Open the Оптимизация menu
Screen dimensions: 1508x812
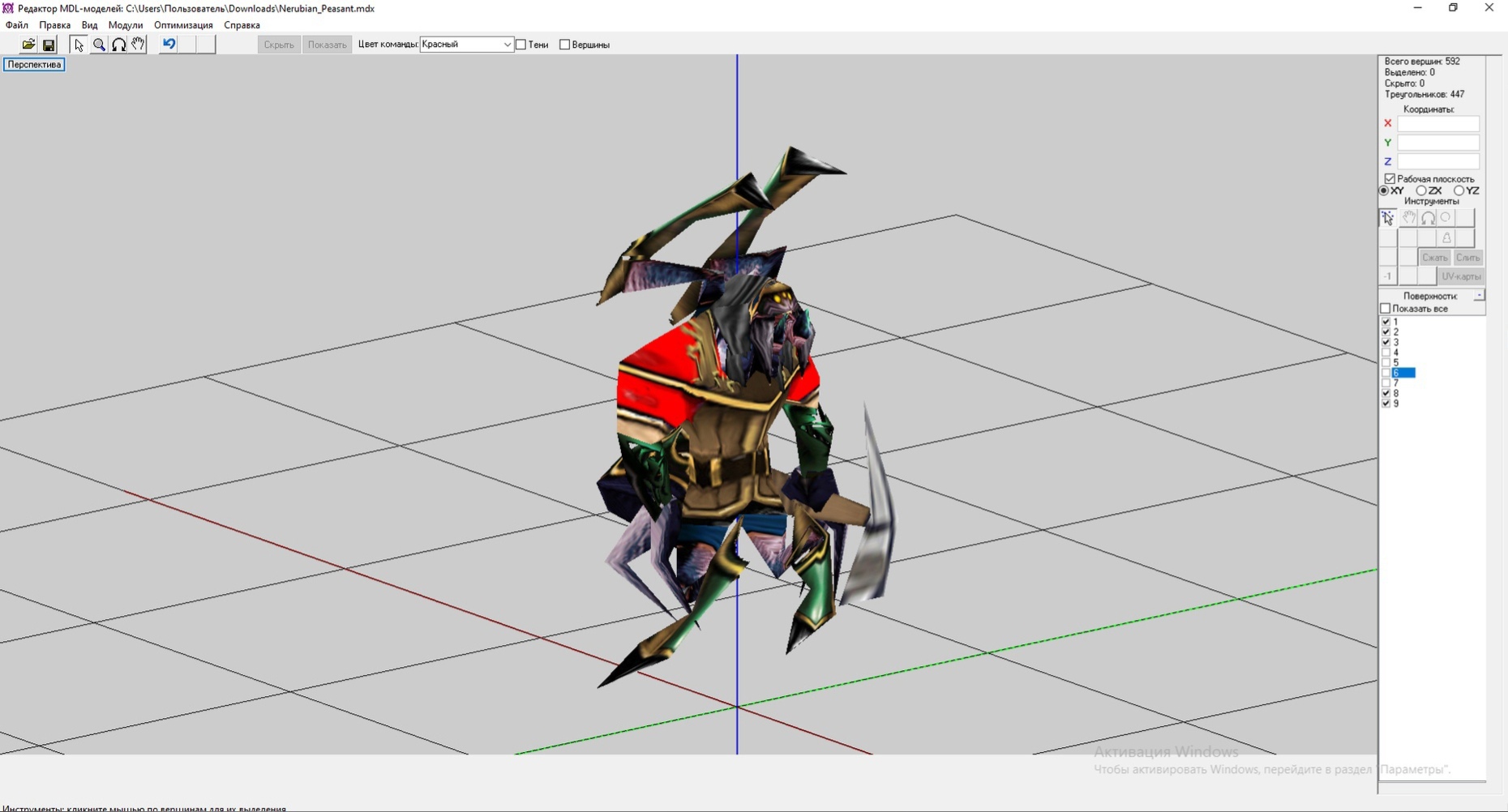tap(183, 25)
